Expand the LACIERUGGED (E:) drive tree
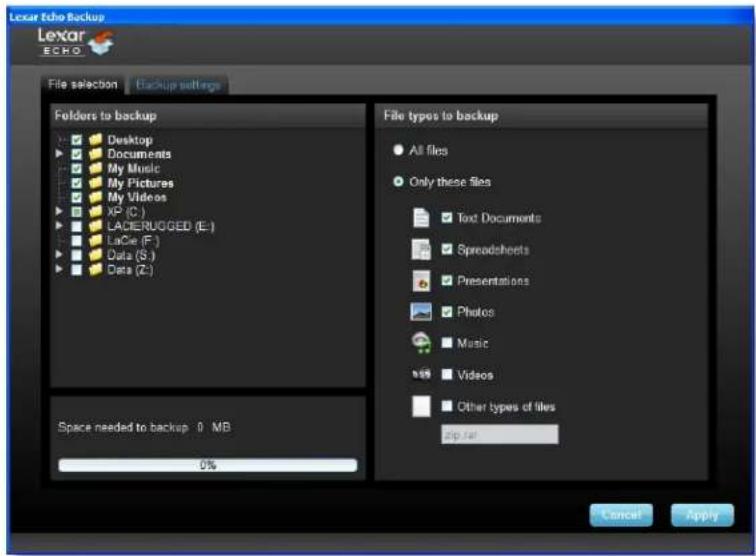 [59, 225]
